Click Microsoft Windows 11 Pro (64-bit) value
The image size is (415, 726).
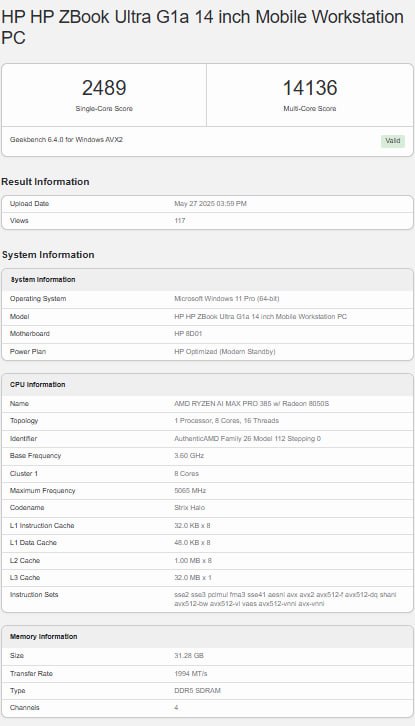pyautogui.click(x=226, y=299)
